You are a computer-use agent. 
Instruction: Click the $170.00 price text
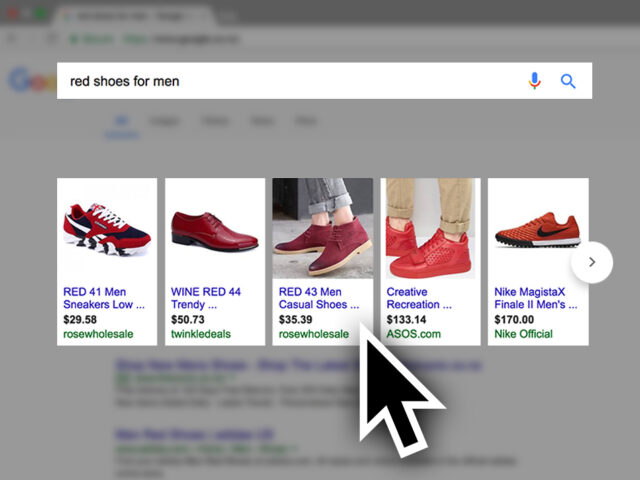pyautogui.click(x=514, y=320)
